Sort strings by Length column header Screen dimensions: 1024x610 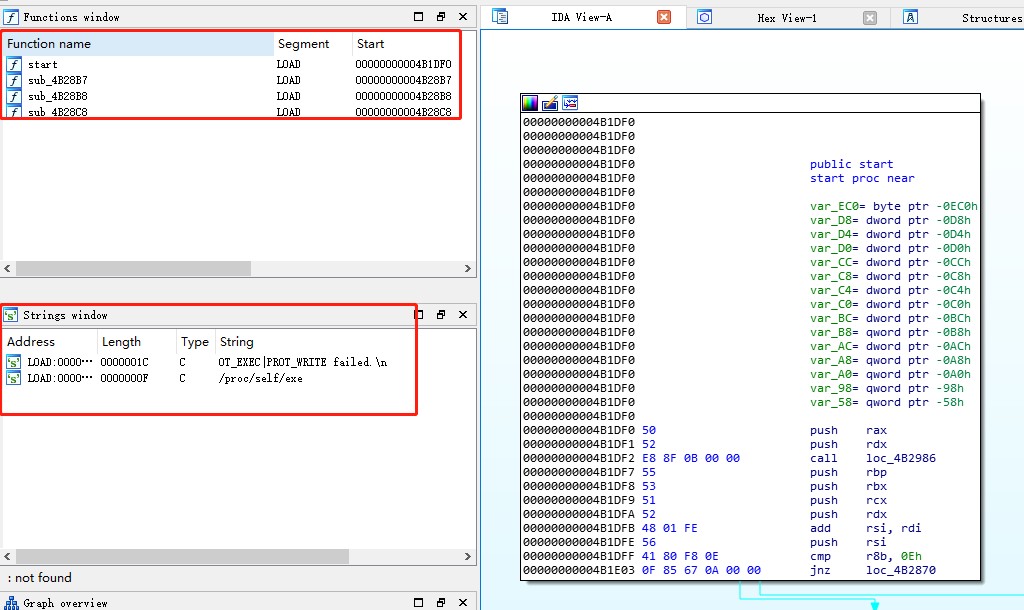tap(121, 342)
